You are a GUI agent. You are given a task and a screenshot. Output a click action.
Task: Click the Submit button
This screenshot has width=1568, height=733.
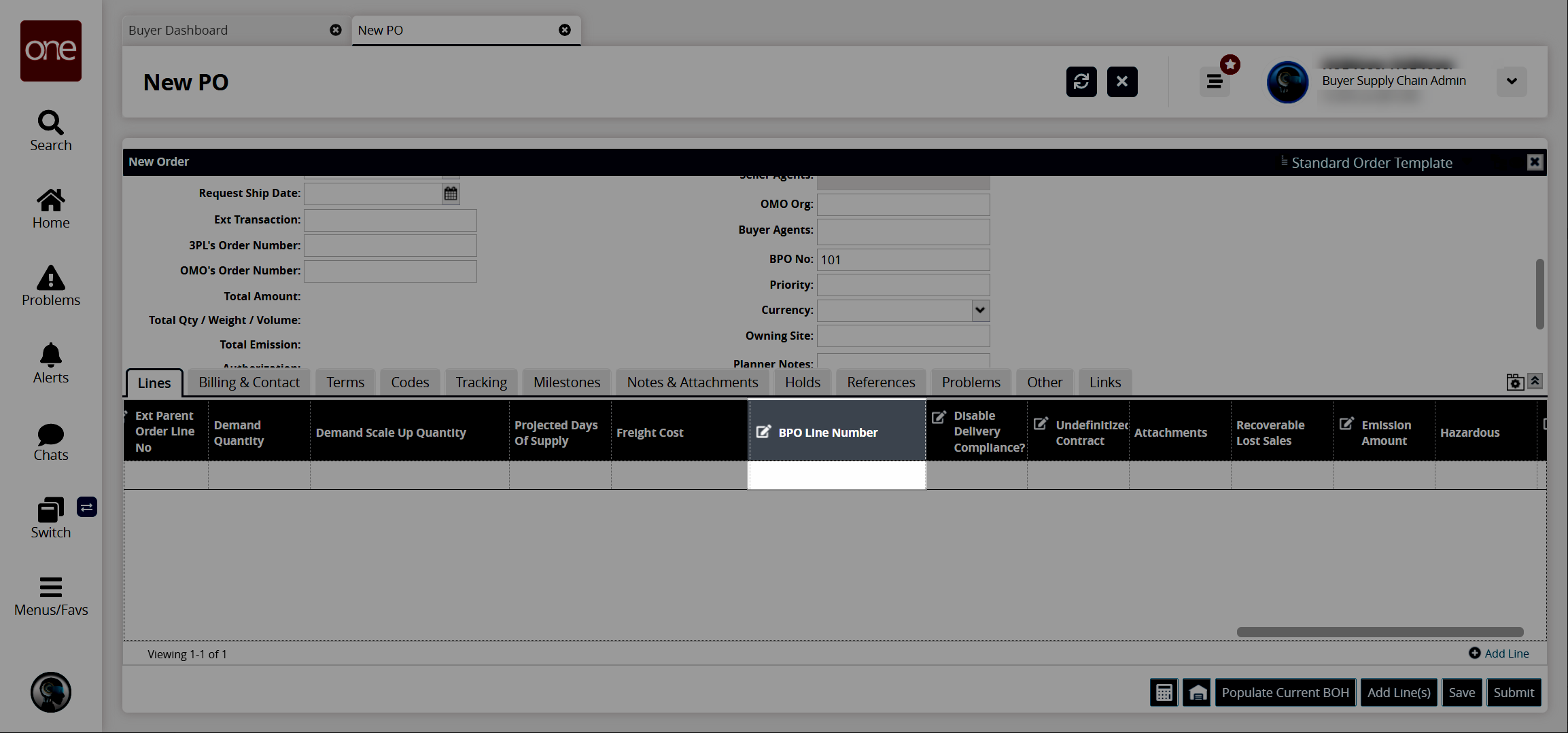click(1513, 693)
